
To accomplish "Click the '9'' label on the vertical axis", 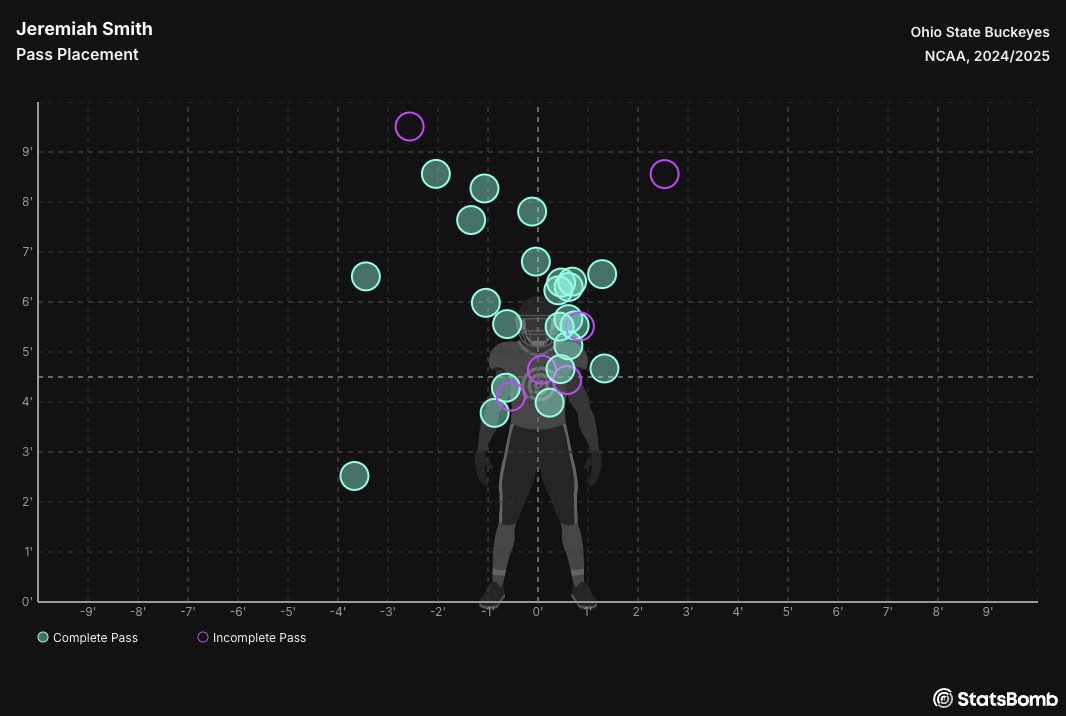I will (x=27, y=152).
